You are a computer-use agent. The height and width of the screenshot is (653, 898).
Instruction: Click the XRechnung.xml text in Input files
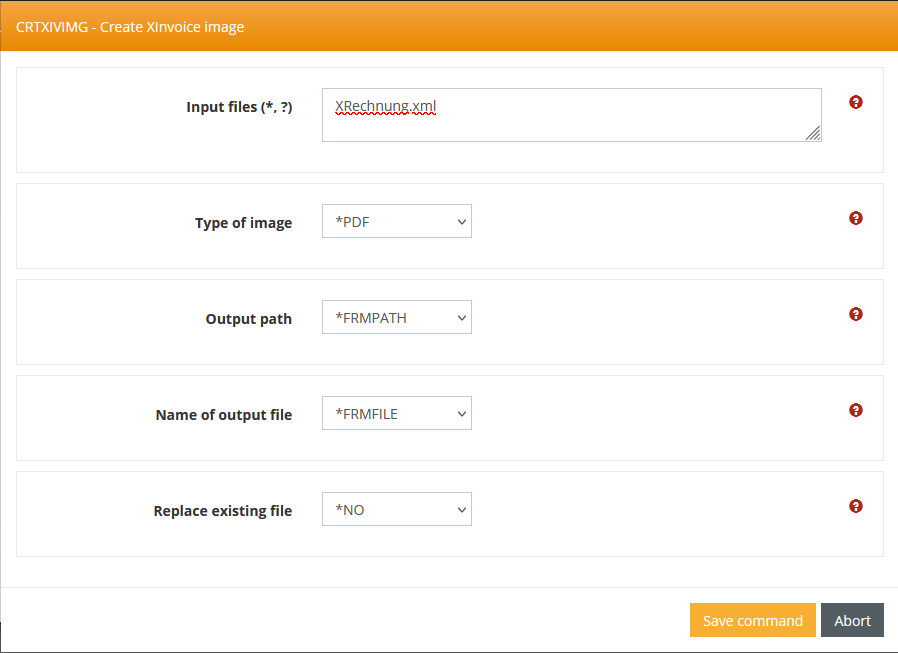(x=386, y=107)
